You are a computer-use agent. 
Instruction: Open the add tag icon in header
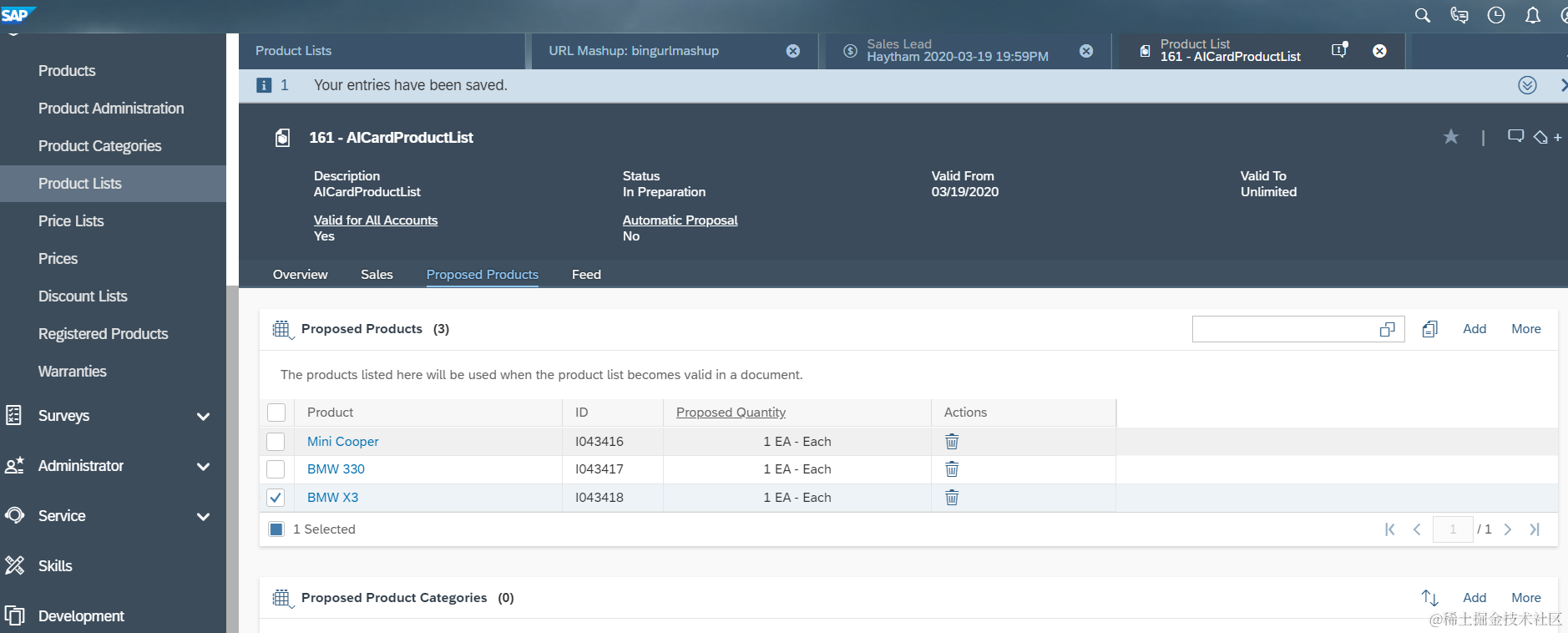[1547, 137]
